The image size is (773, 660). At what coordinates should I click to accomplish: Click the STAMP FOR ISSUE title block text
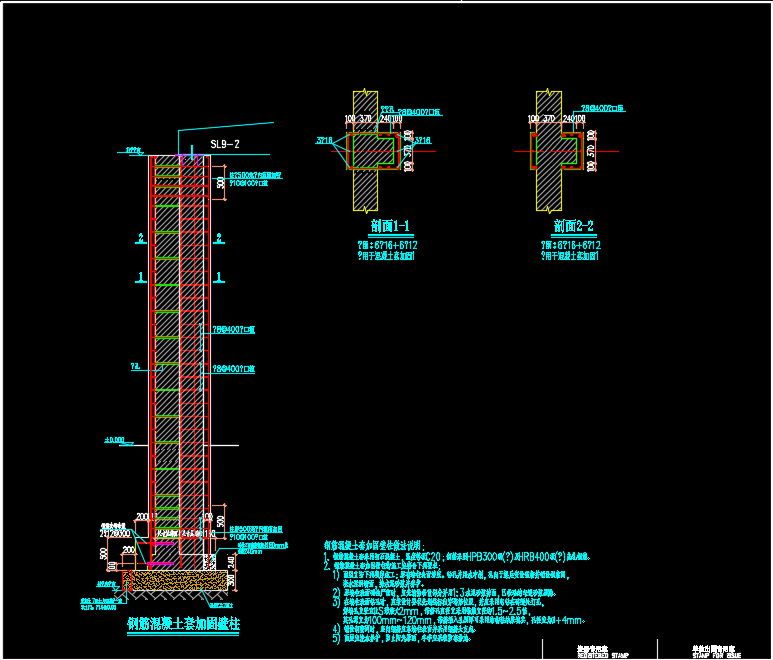[716, 656]
